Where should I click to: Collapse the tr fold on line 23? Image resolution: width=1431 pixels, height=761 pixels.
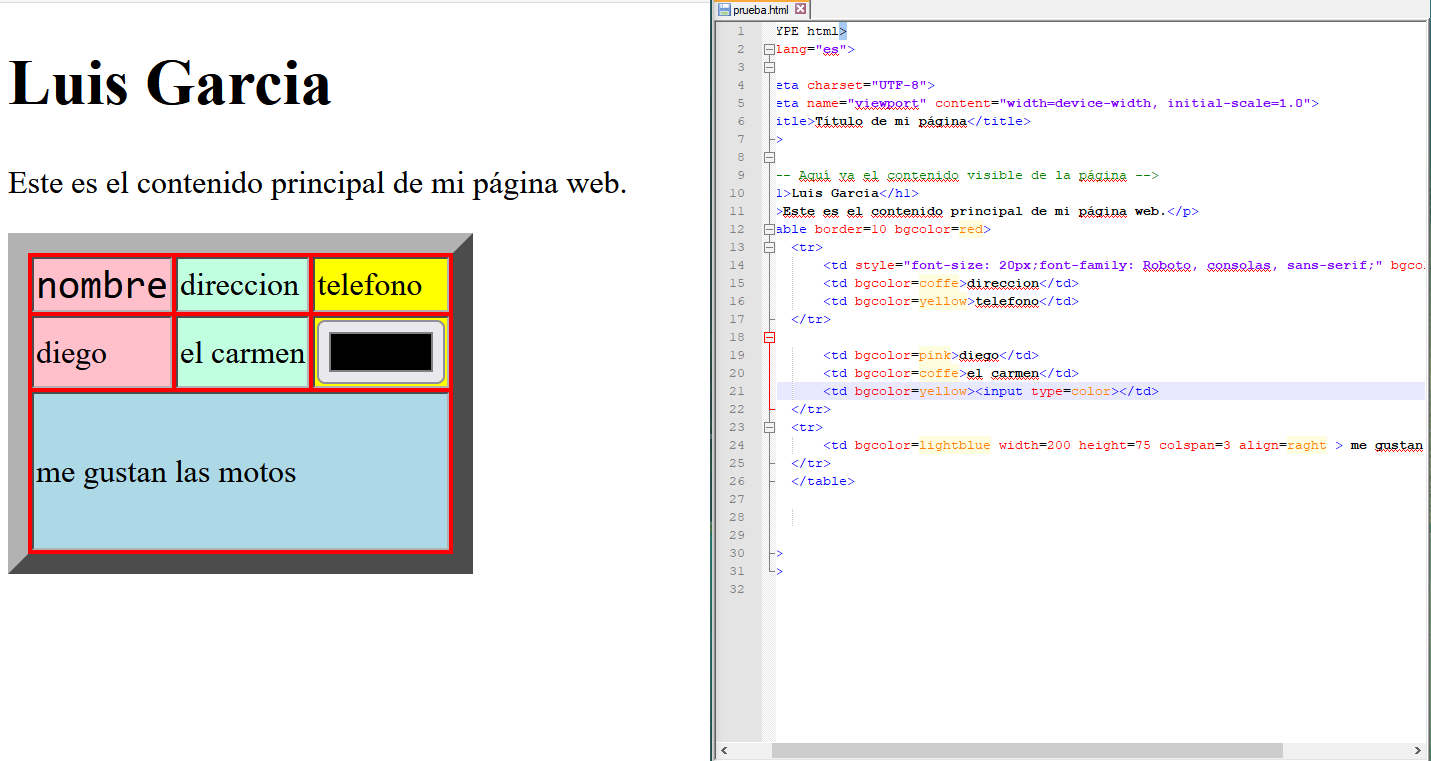point(769,427)
